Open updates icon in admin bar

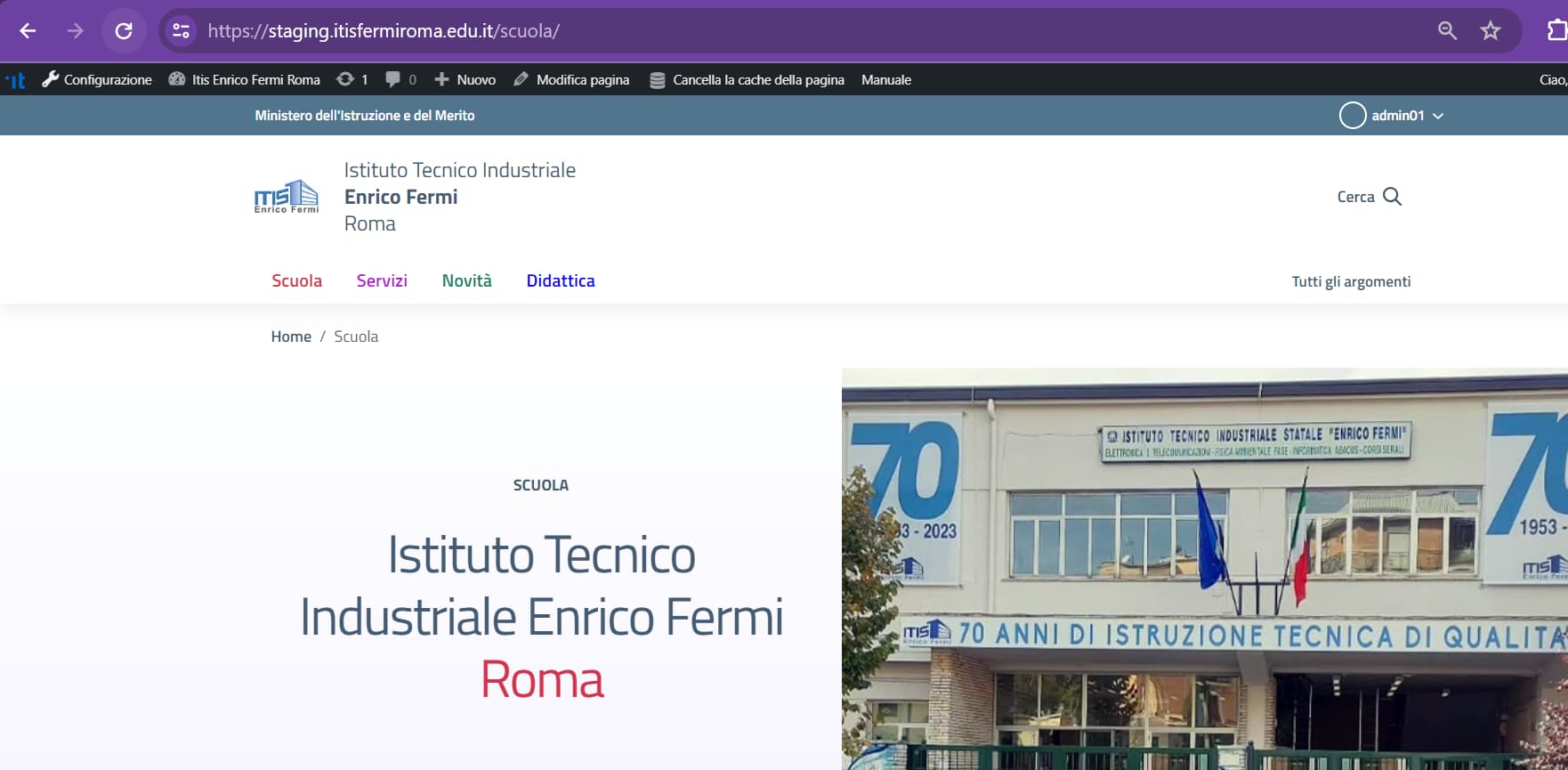point(352,80)
